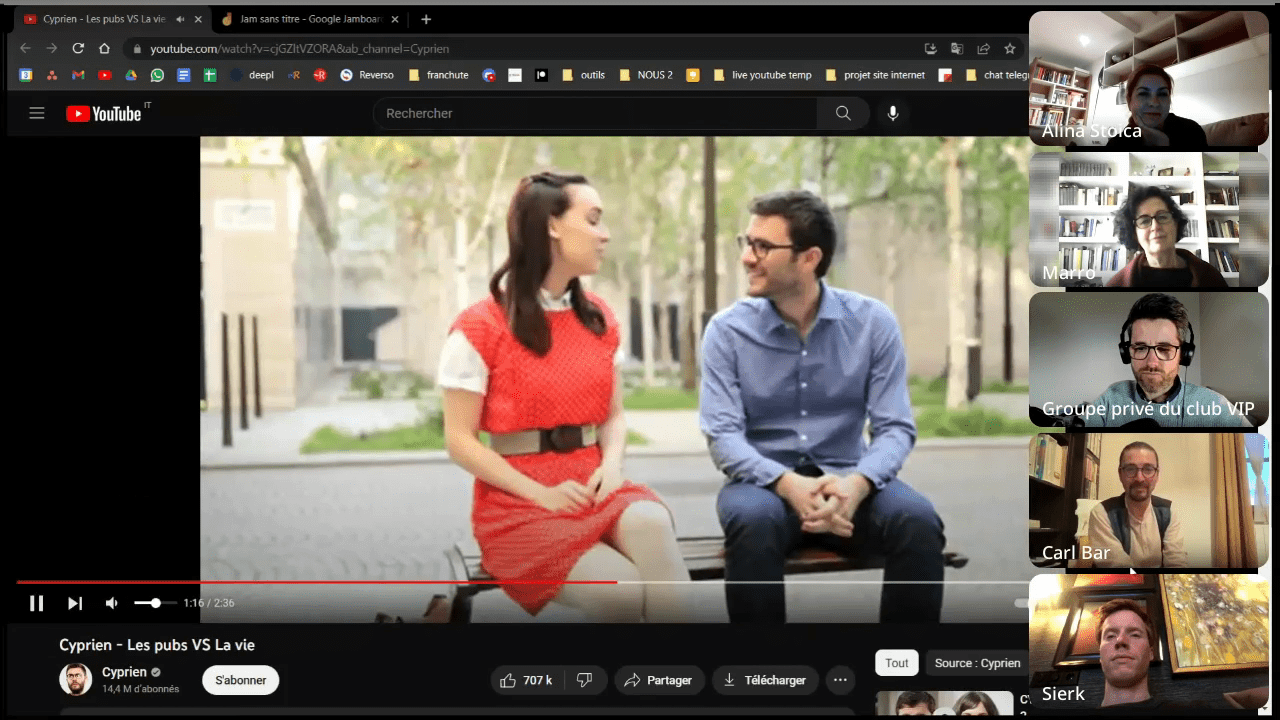Open the Gmail bookmark

pos(78,75)
